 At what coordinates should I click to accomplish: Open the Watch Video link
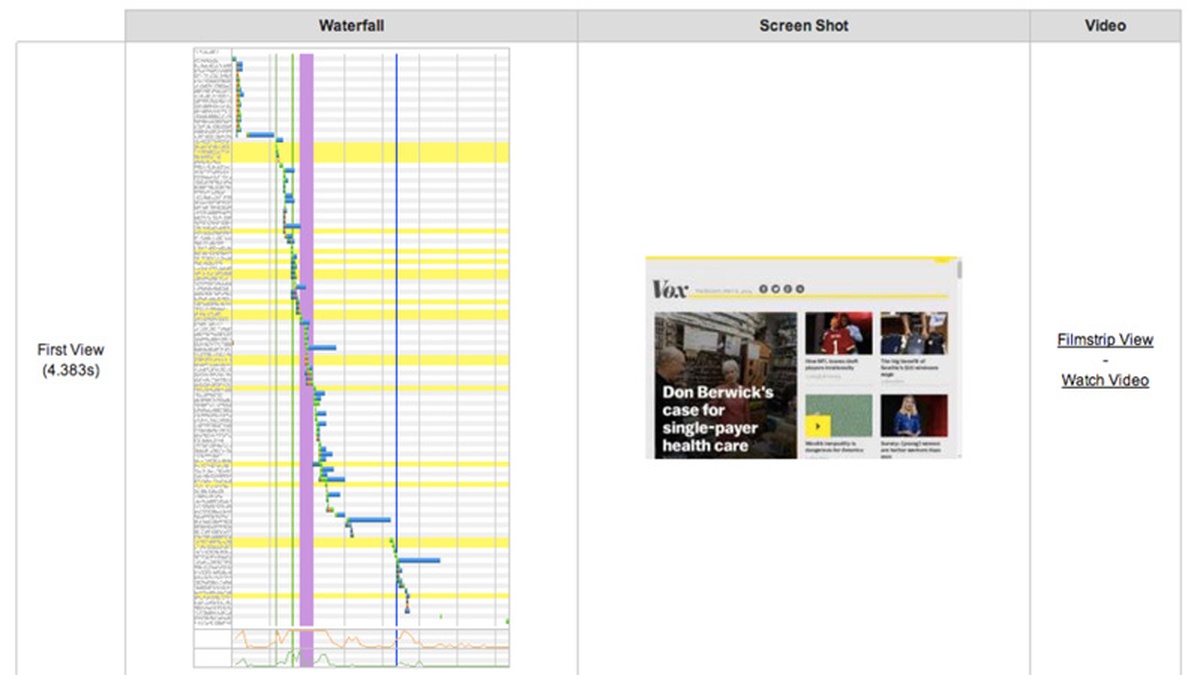tap(1105, 380)
